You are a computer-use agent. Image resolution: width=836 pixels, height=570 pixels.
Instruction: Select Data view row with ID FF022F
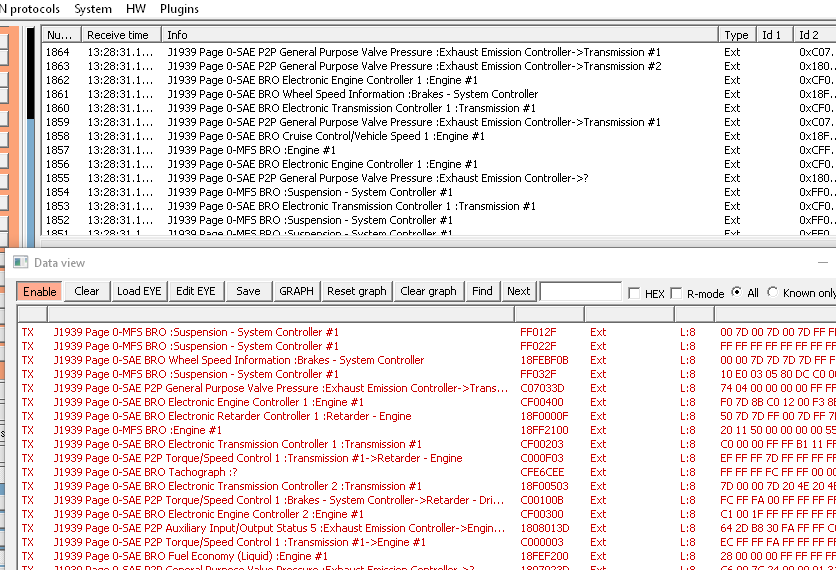tap(427, 346)
